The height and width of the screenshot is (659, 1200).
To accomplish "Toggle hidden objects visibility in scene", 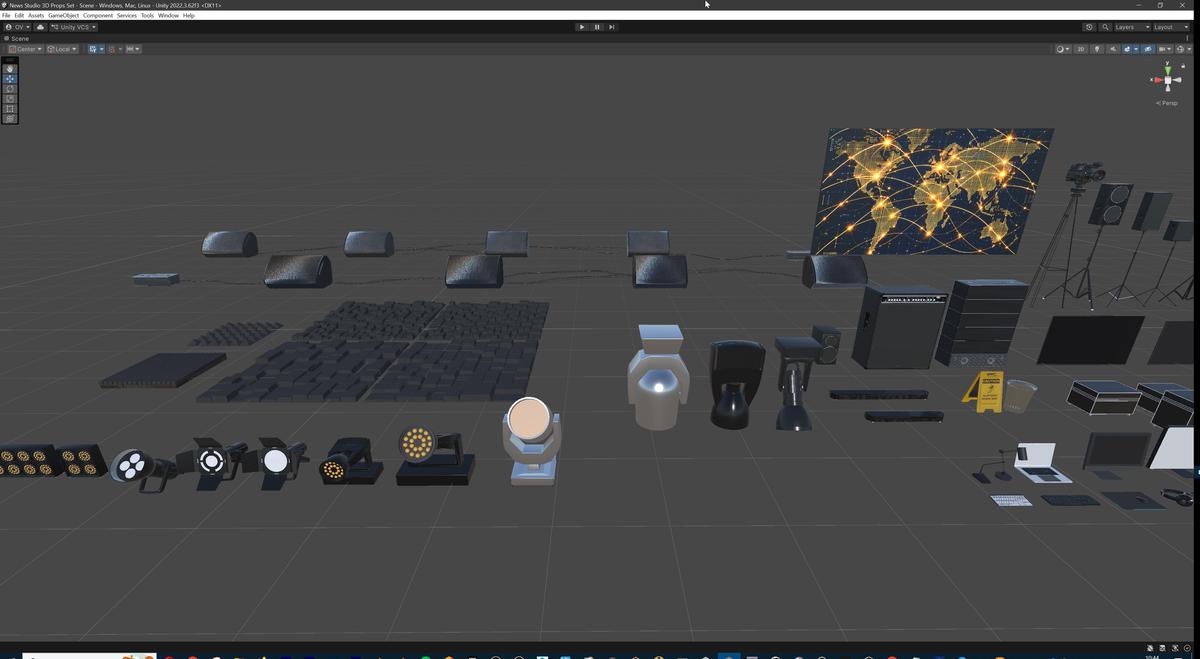I will coord(1148,49).
